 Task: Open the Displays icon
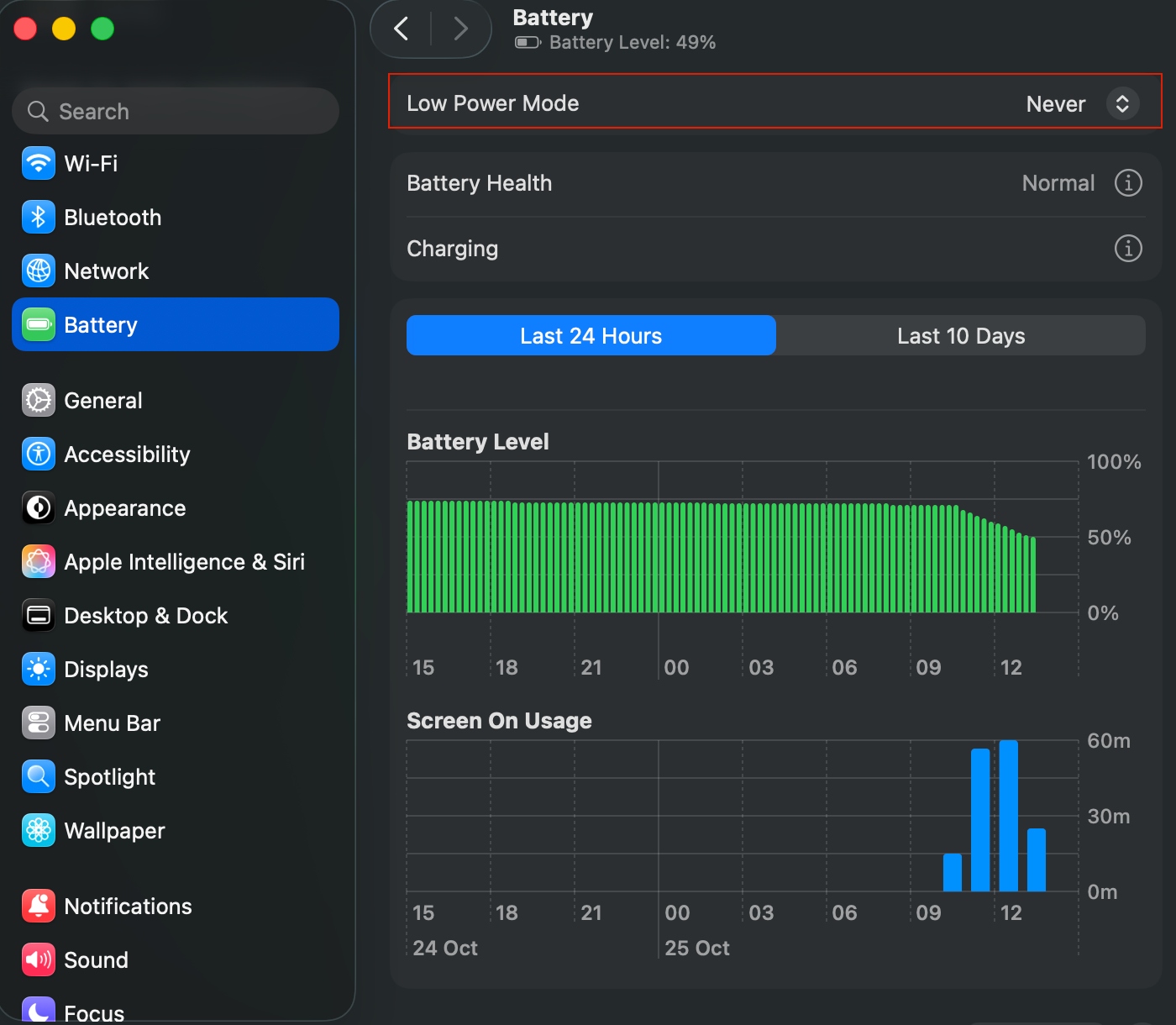39,669
